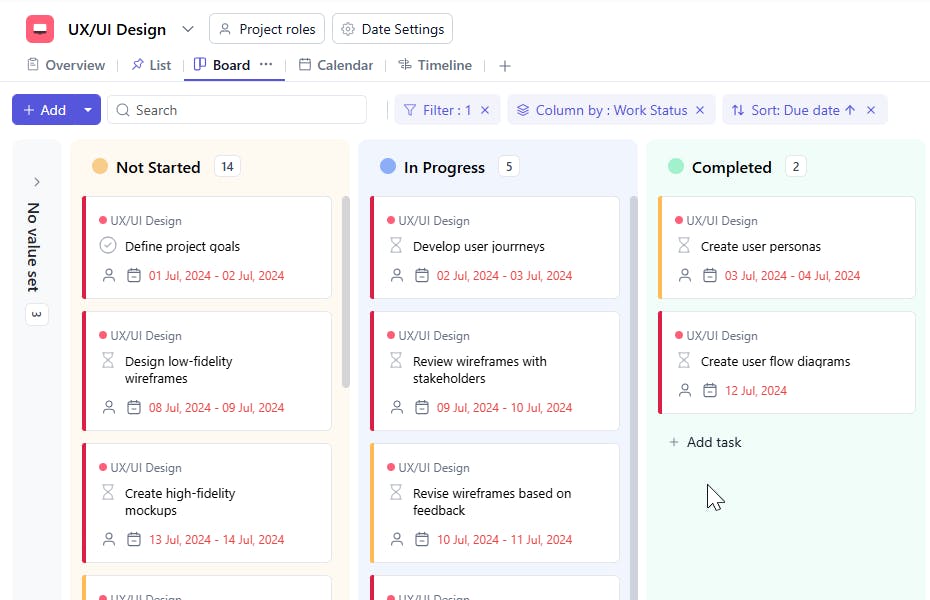Open the project name dropdown chevron
The height and width of the screenshot is (600, 930).
point(188,29)
